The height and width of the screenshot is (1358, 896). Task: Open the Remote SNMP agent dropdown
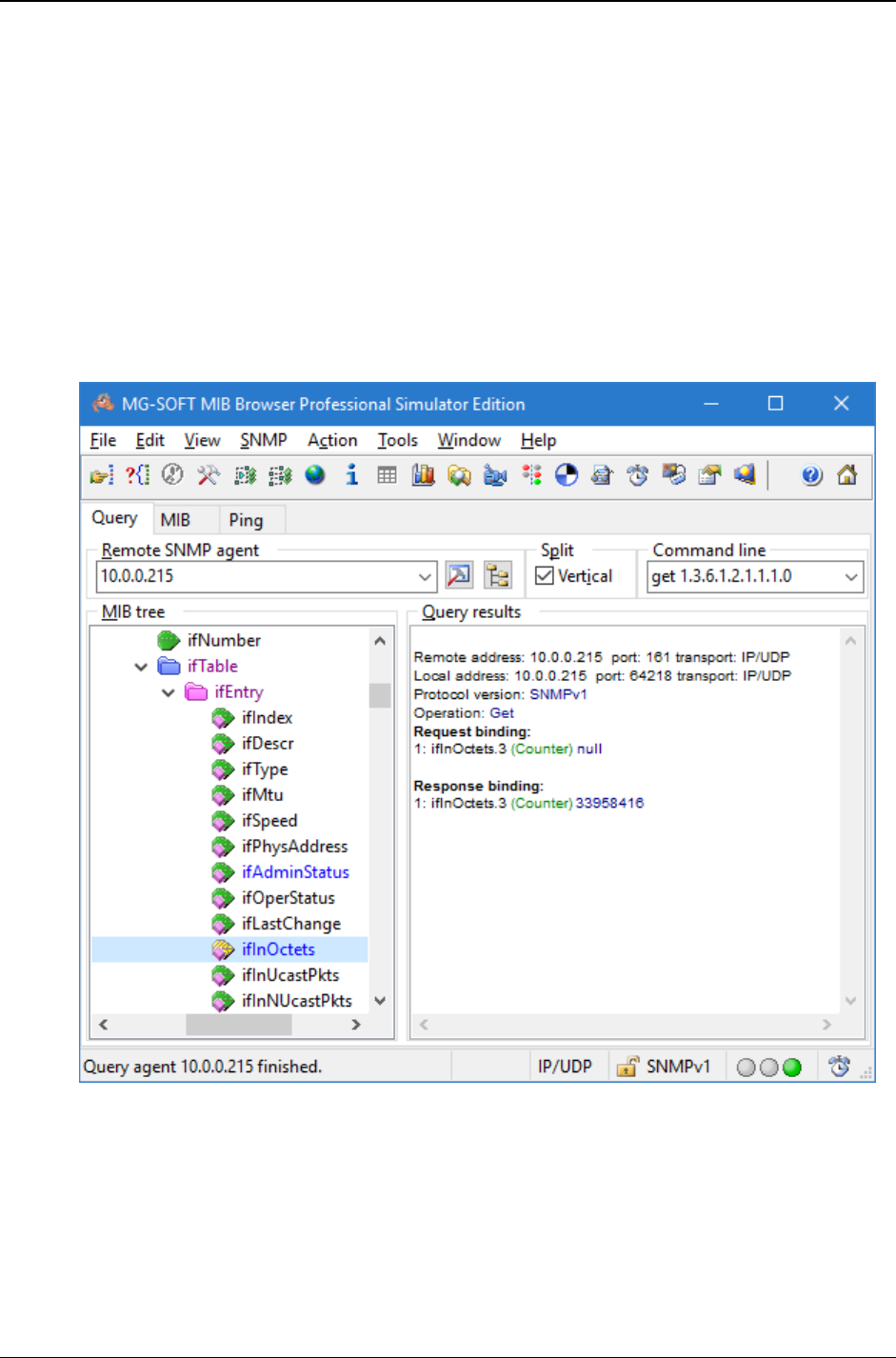point(425,576)
